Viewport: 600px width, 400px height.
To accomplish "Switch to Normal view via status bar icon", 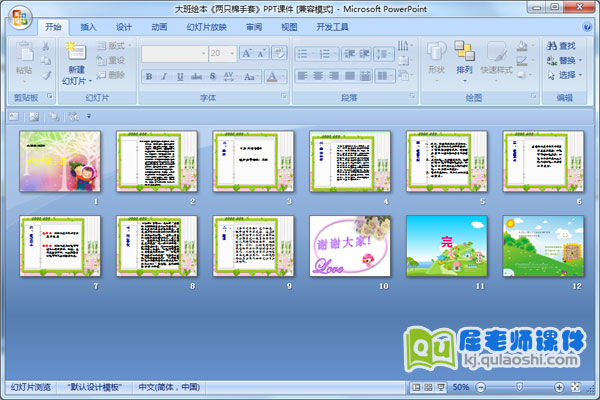I will coord(415,387).
